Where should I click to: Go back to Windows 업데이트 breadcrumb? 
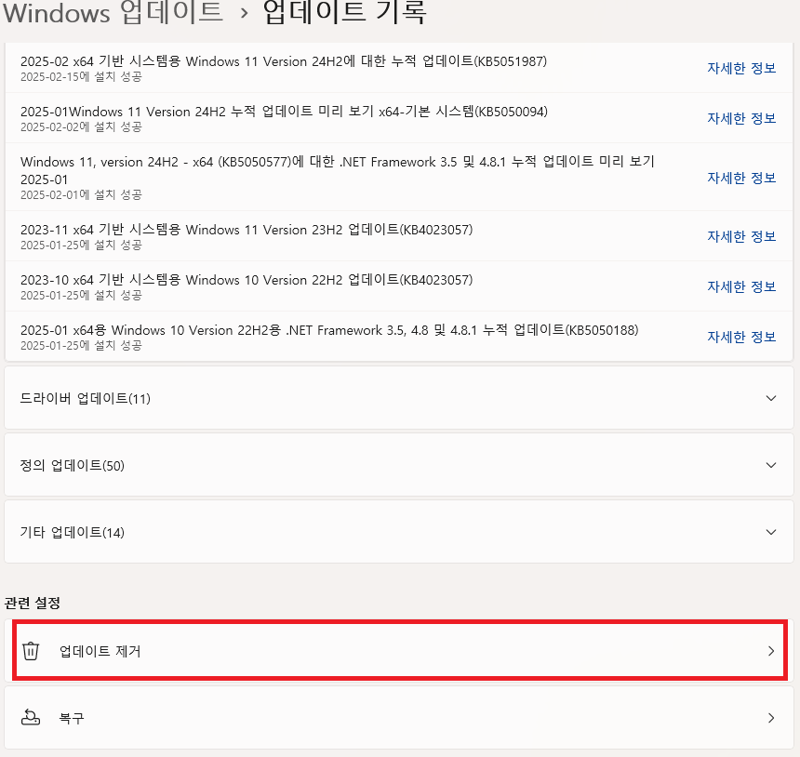pyautogui.click(x=113, y=12)
